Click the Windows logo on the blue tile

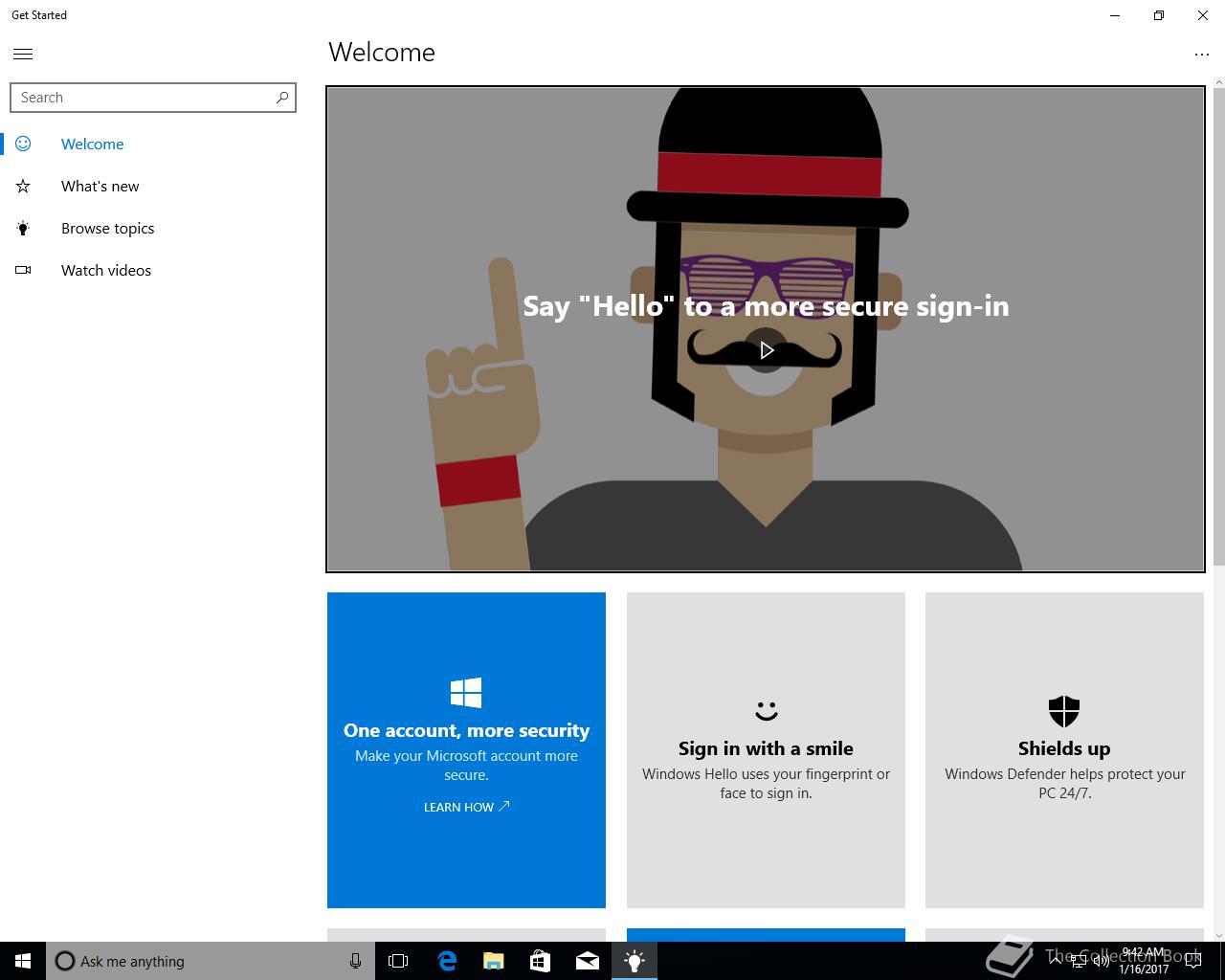pyautogui.click(x=466, y=692)
